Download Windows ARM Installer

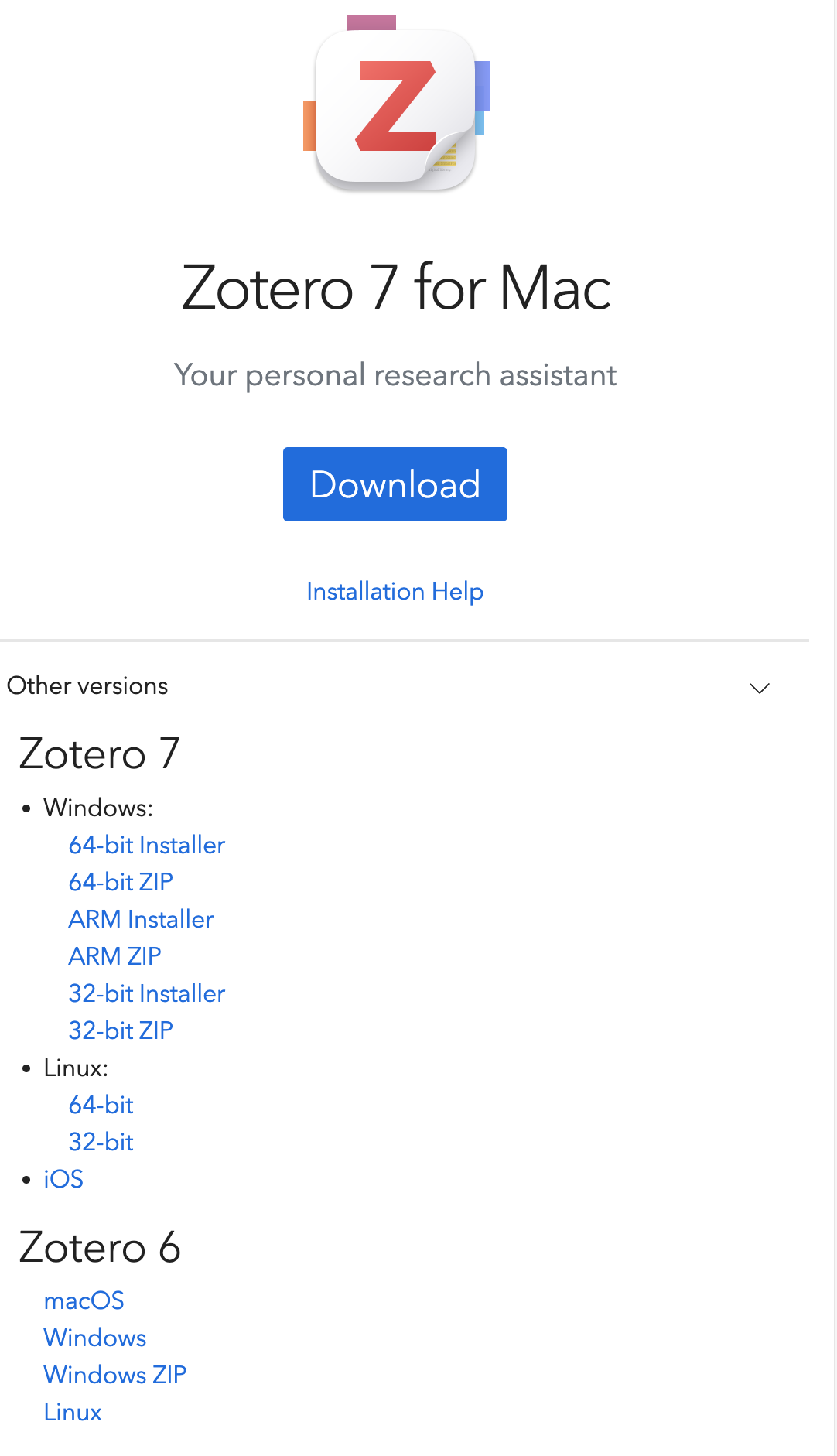pyautogui.click(x=141, y=919)
